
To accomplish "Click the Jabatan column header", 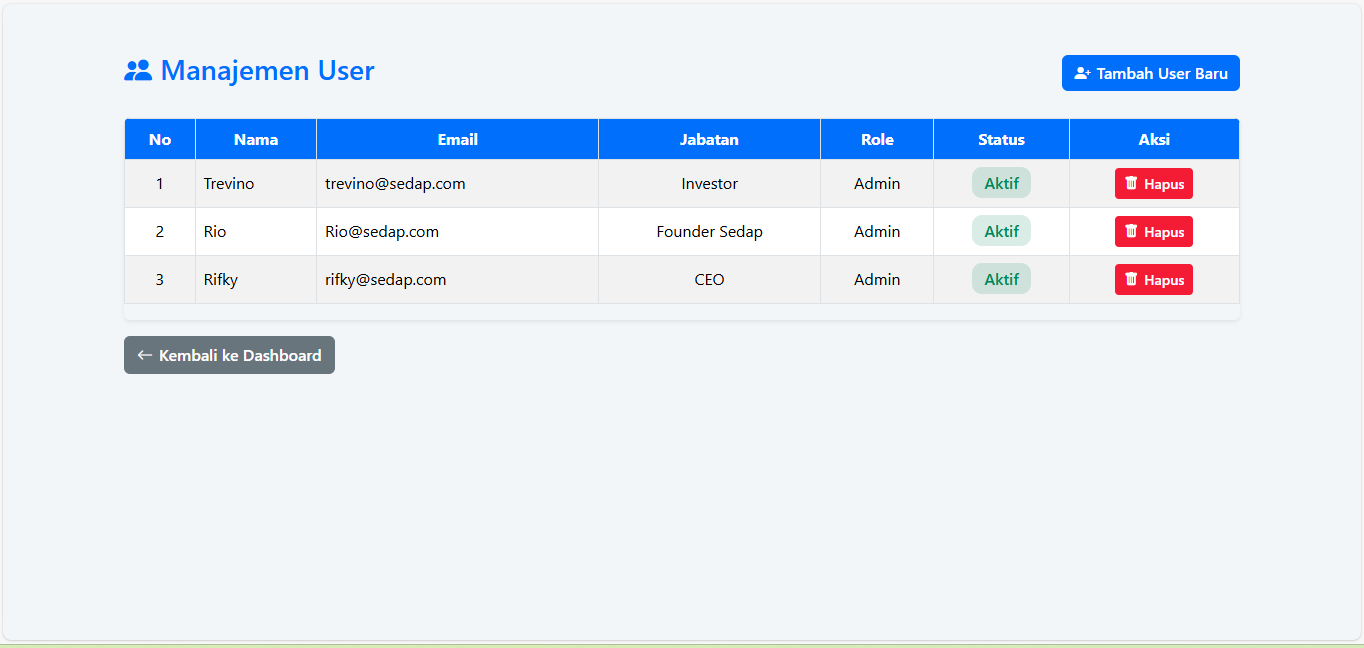I will click(x=709, y=139).
